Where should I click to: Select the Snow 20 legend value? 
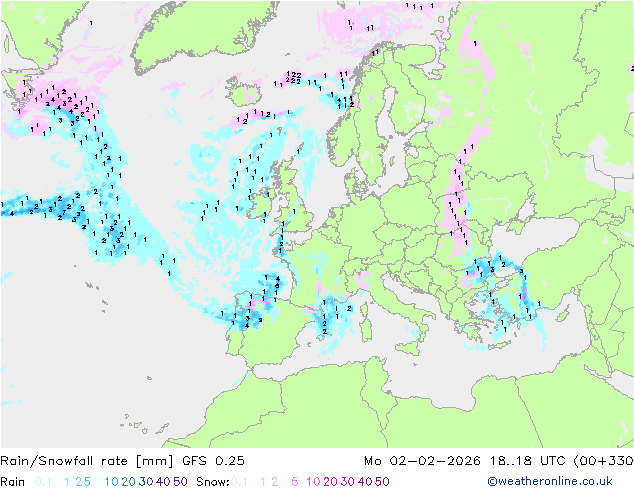tap(330, 482)
